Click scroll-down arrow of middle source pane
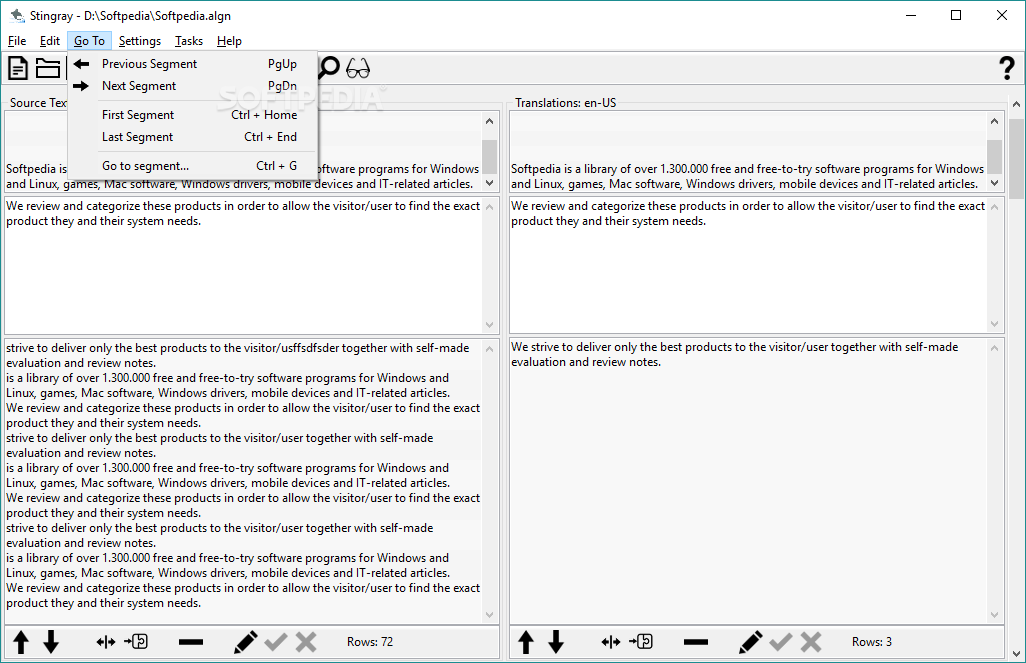Image resolution: width=1026 pixels, height=663 pixels. (489, 325)
